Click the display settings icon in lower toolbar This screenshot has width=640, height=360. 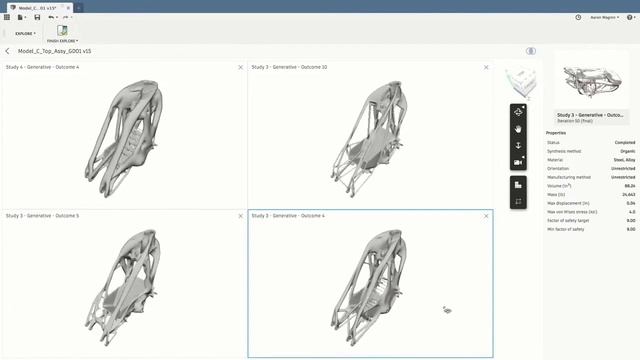point(518,185)
